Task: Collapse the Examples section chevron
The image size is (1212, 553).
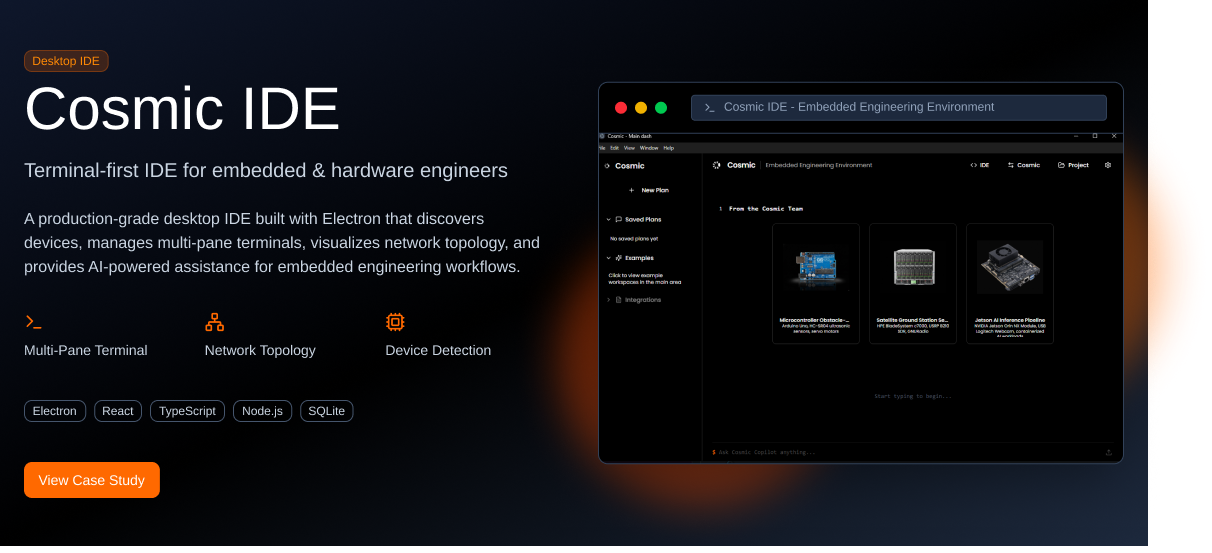Action: pyautogui.click(x=608, y=258)
